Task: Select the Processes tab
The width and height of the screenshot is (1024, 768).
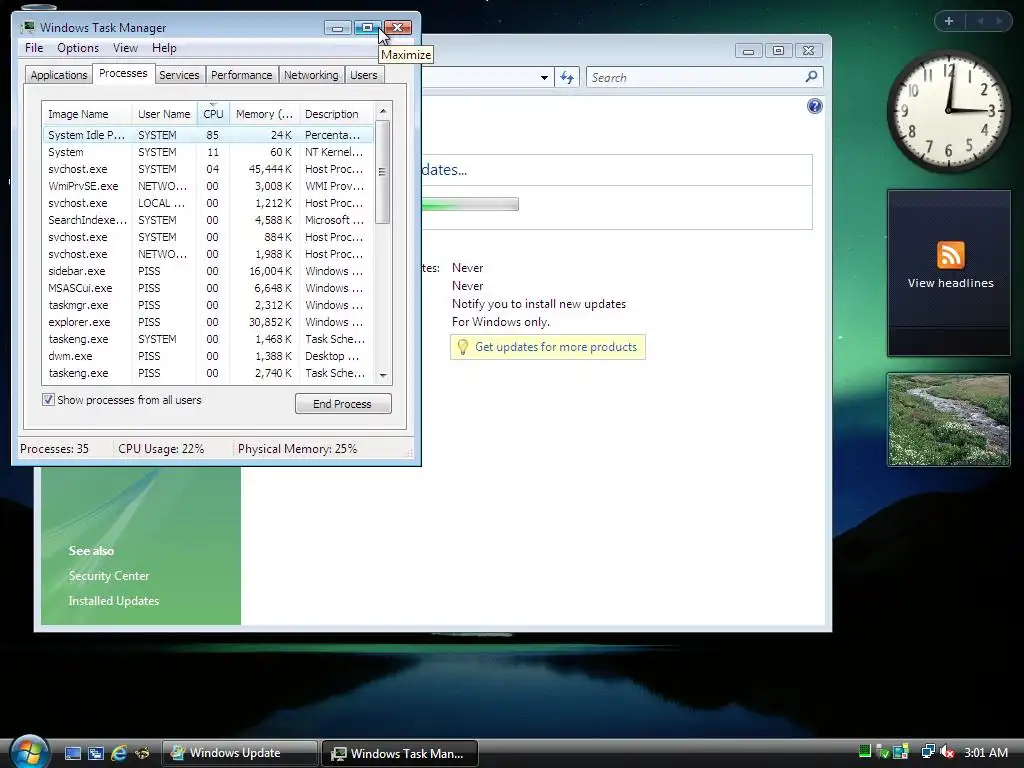Action: tap(123, 73)
